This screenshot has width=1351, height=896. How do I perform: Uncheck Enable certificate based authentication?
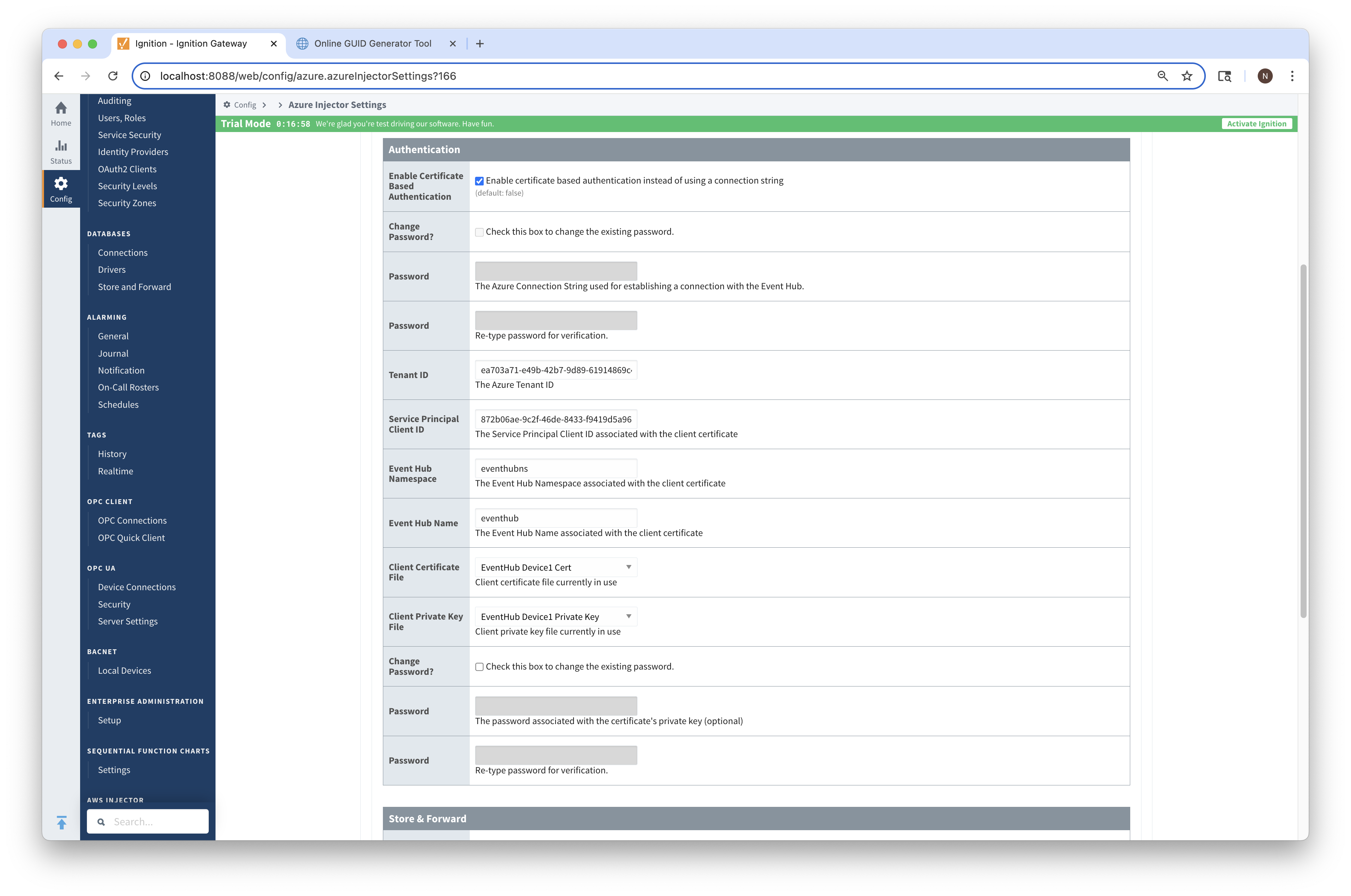pos(479,181)
